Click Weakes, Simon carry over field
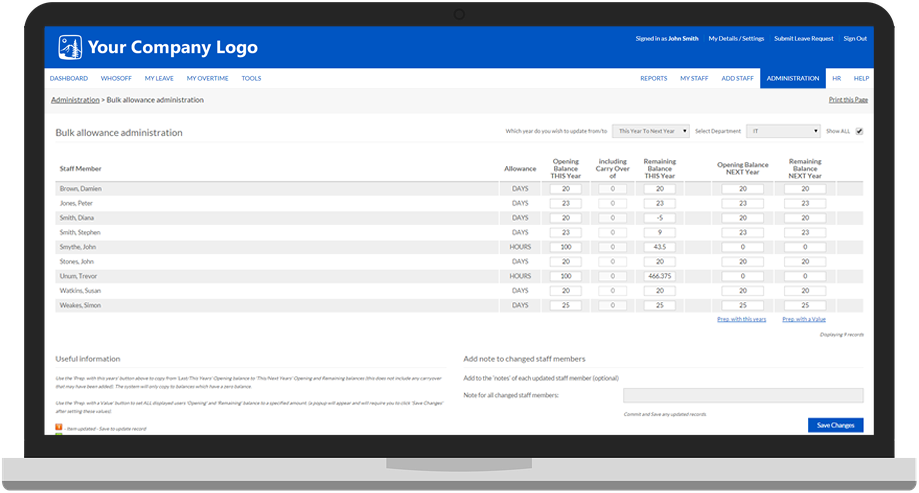Image resolution: width=919 pixels, height=493 pixels. tap(612, 305)
